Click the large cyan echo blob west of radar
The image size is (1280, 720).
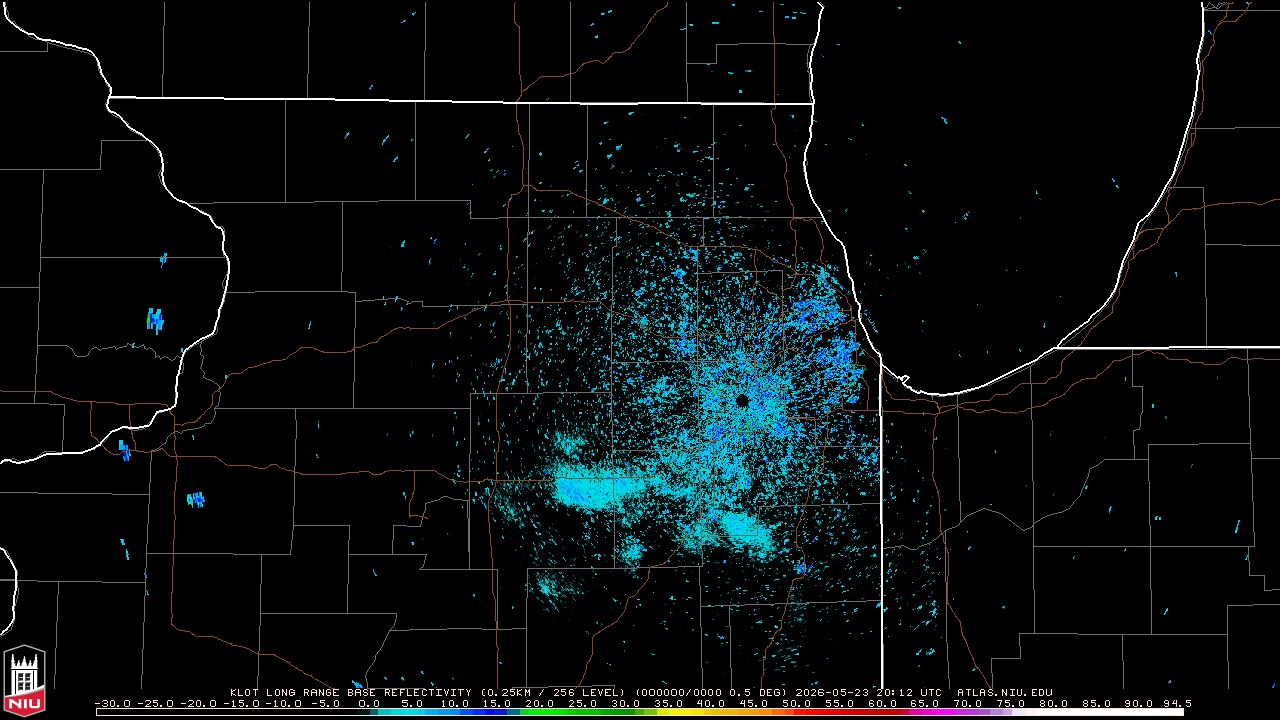(x=597, y=488)
